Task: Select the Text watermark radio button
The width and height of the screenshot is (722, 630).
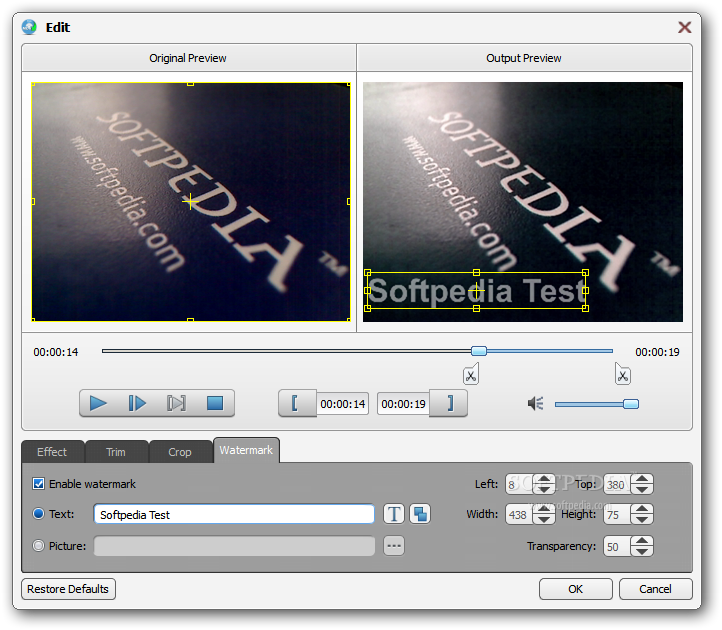Action: point(39,513)
